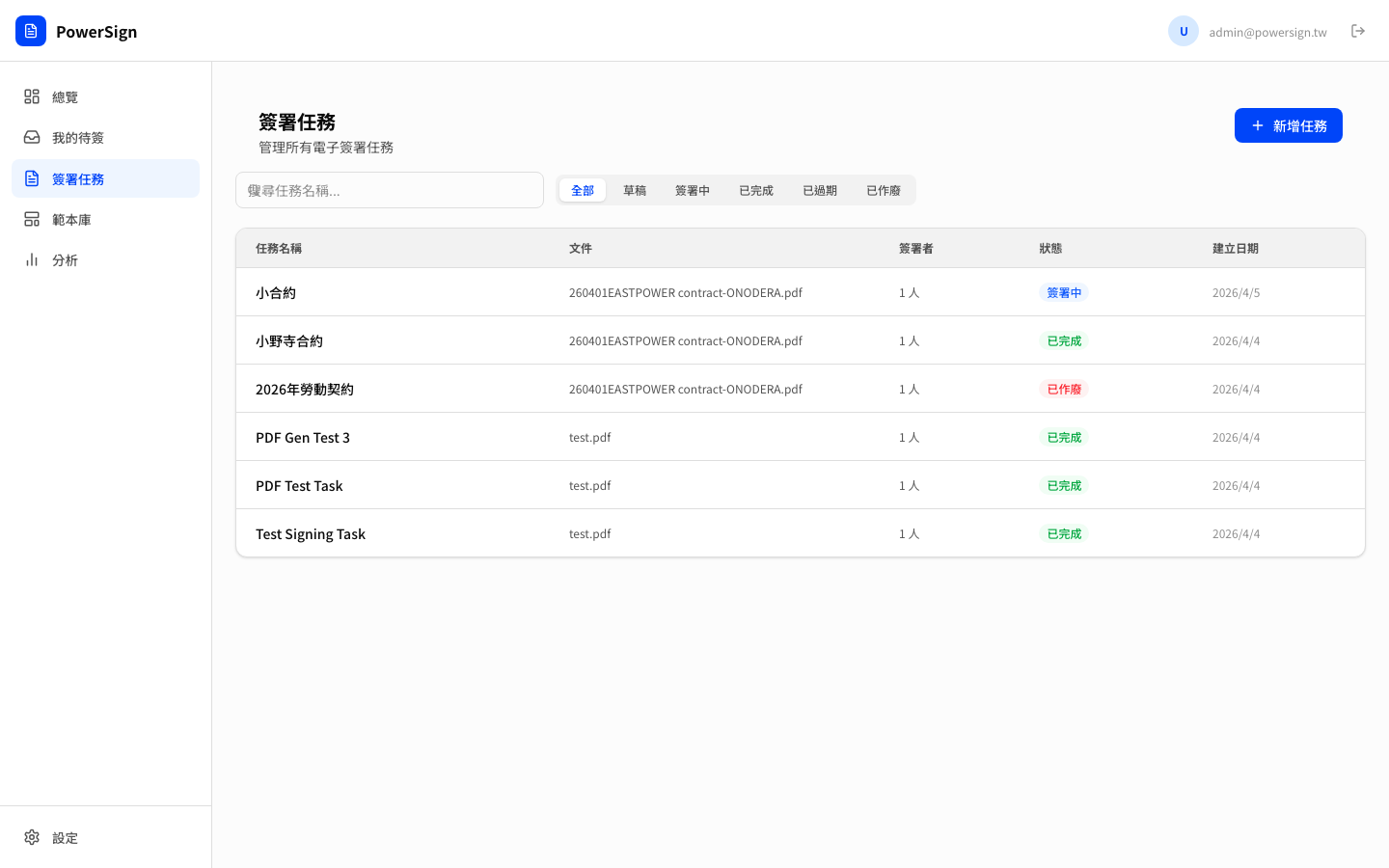
Task: Open the 分析 bar chart icon
Action: tap(32, 259)
